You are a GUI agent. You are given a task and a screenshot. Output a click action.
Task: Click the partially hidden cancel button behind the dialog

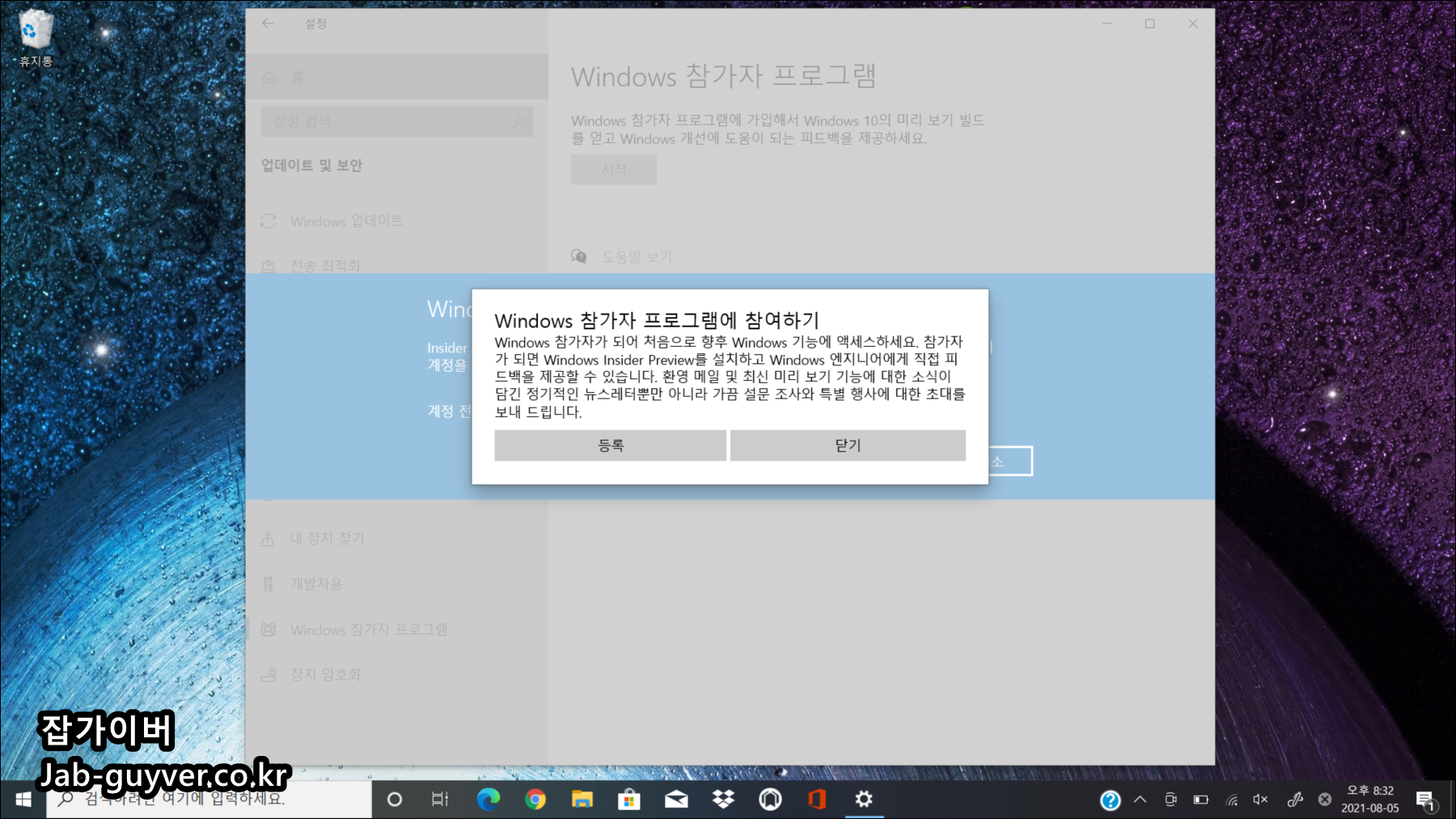click(1010, 461)
